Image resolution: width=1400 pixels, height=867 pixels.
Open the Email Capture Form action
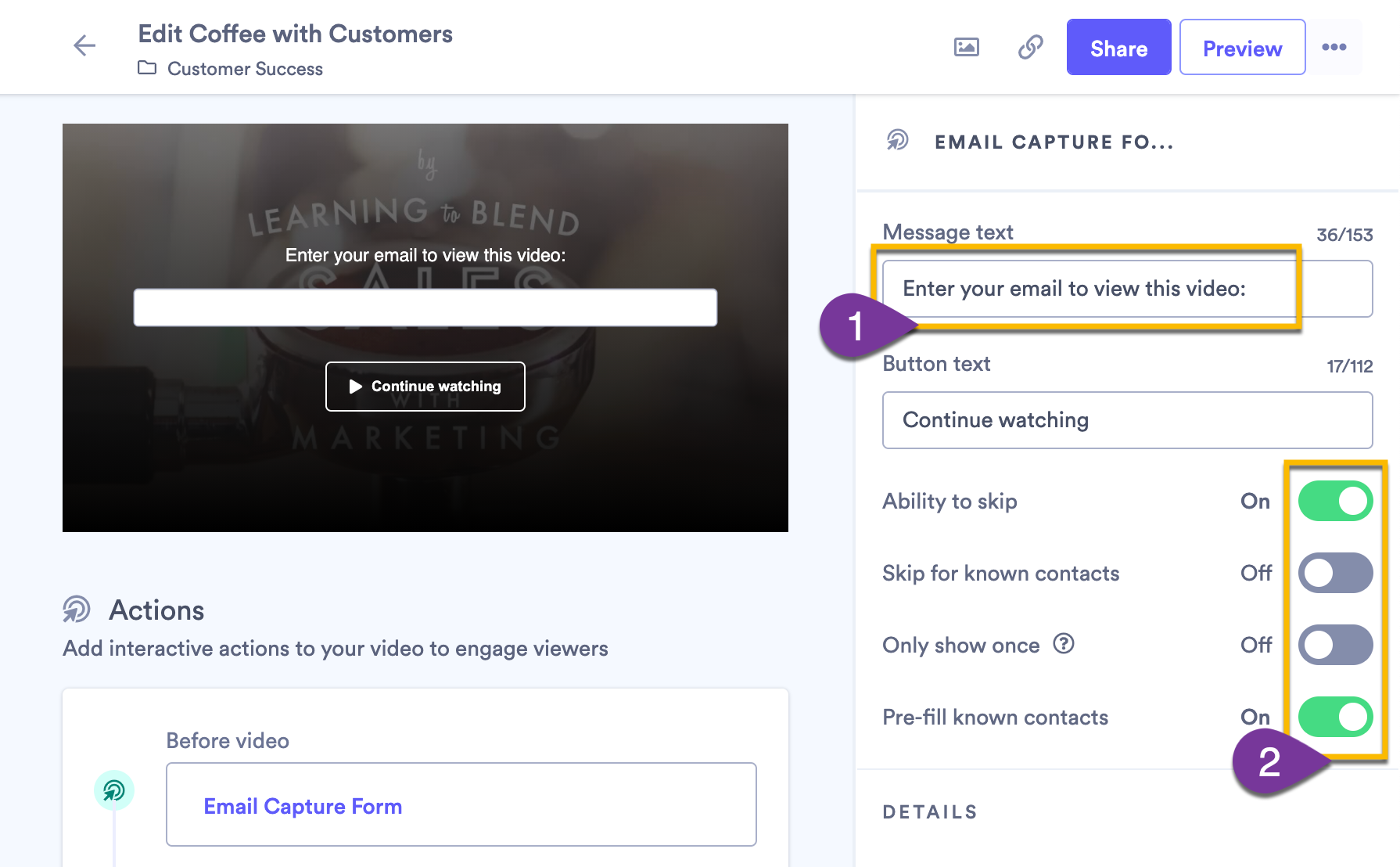pos(303,805)
